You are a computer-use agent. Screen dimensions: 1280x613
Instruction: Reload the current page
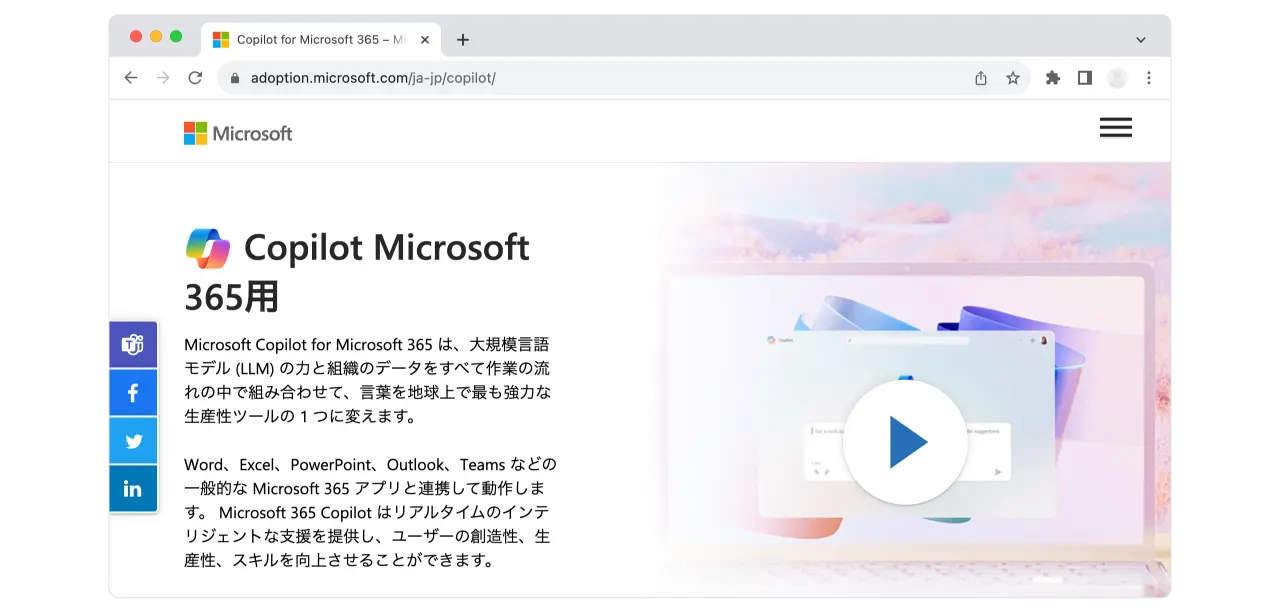click(x=195, y=78)
